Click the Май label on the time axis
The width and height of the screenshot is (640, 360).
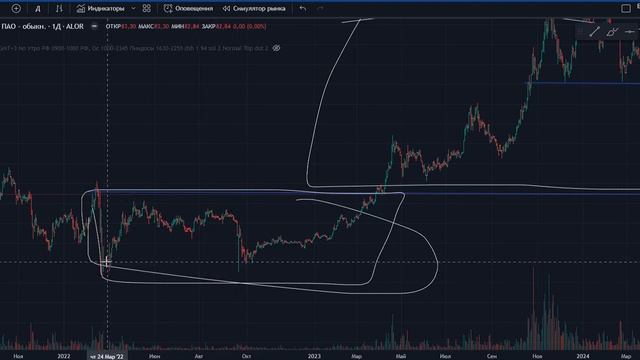400,356
